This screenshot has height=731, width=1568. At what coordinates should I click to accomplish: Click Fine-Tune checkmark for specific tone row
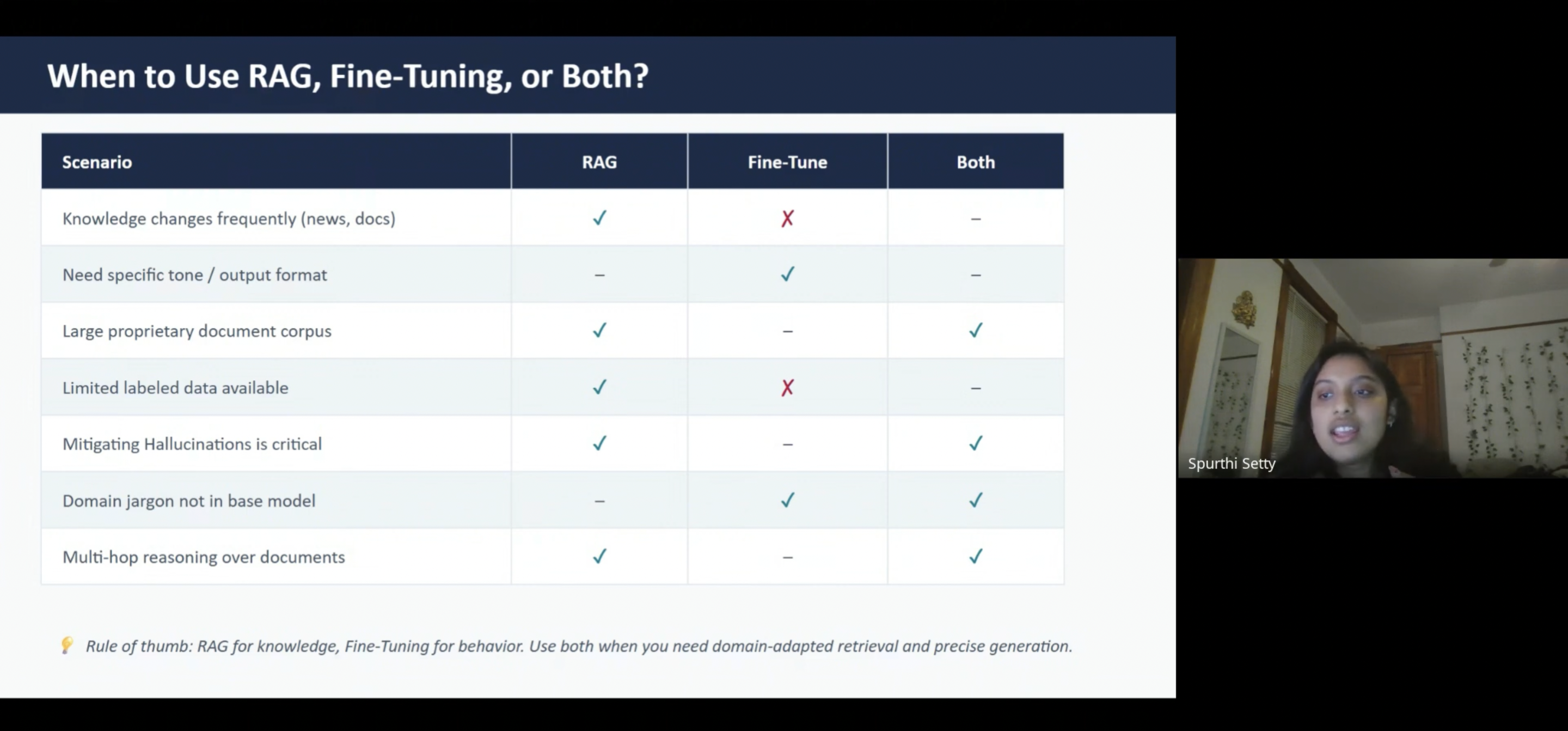point(788,274)
